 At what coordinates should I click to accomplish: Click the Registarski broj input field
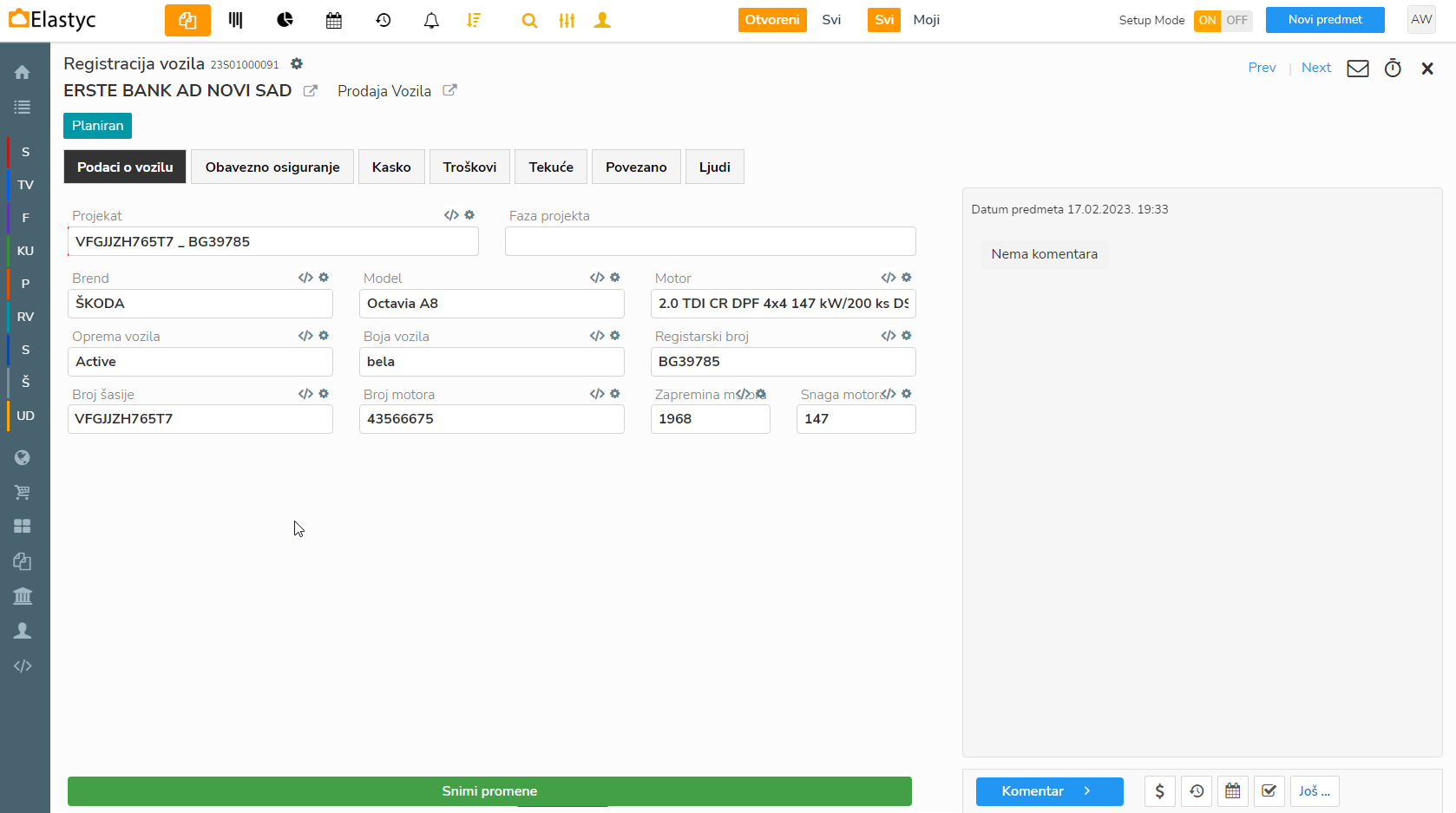point(783,362)
